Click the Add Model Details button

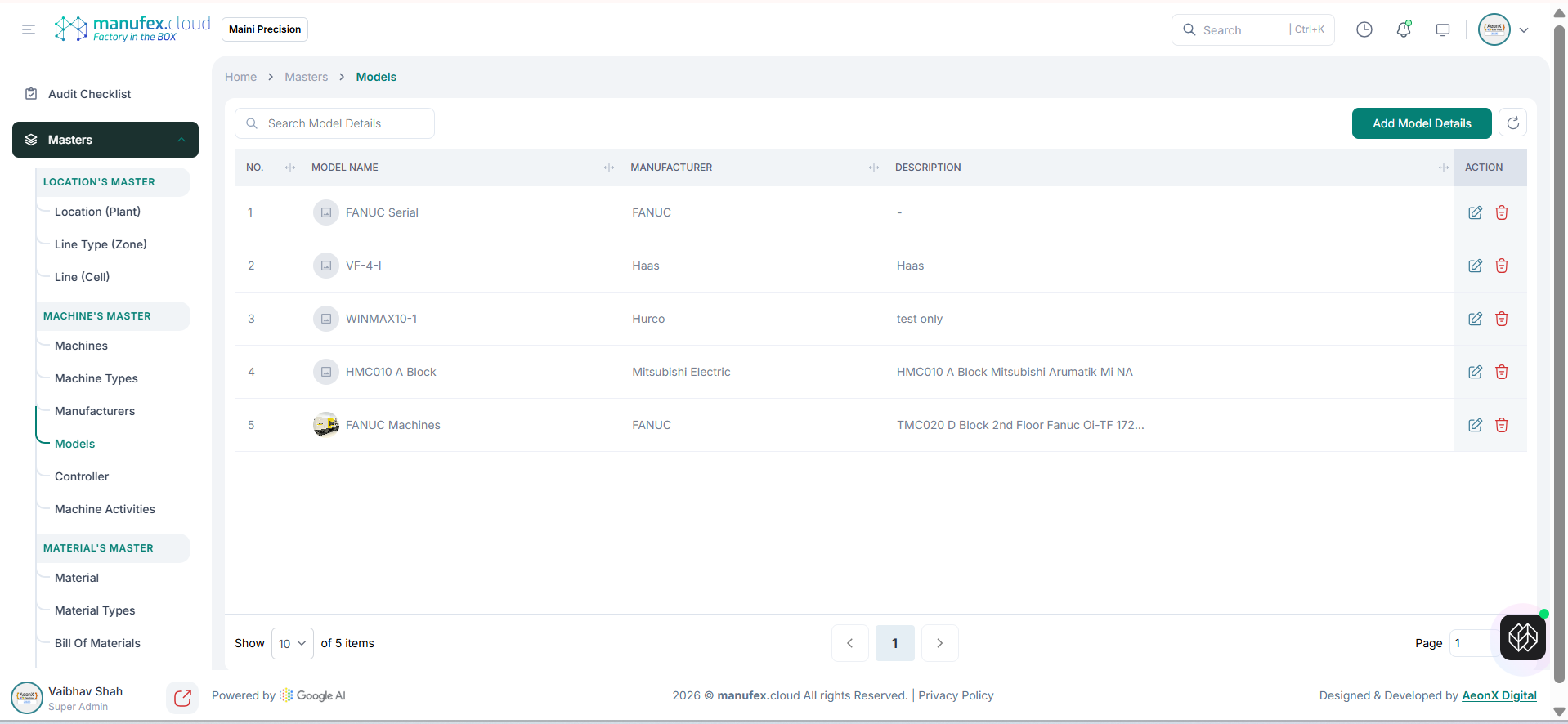point(1421,123)
